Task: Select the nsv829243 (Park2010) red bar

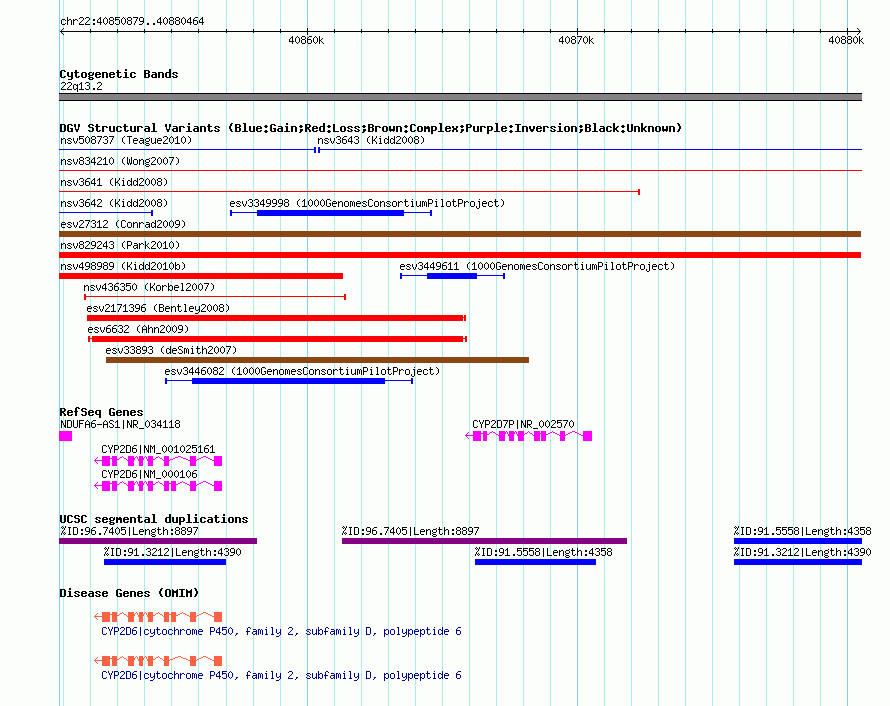Action: tap(460, 255)
